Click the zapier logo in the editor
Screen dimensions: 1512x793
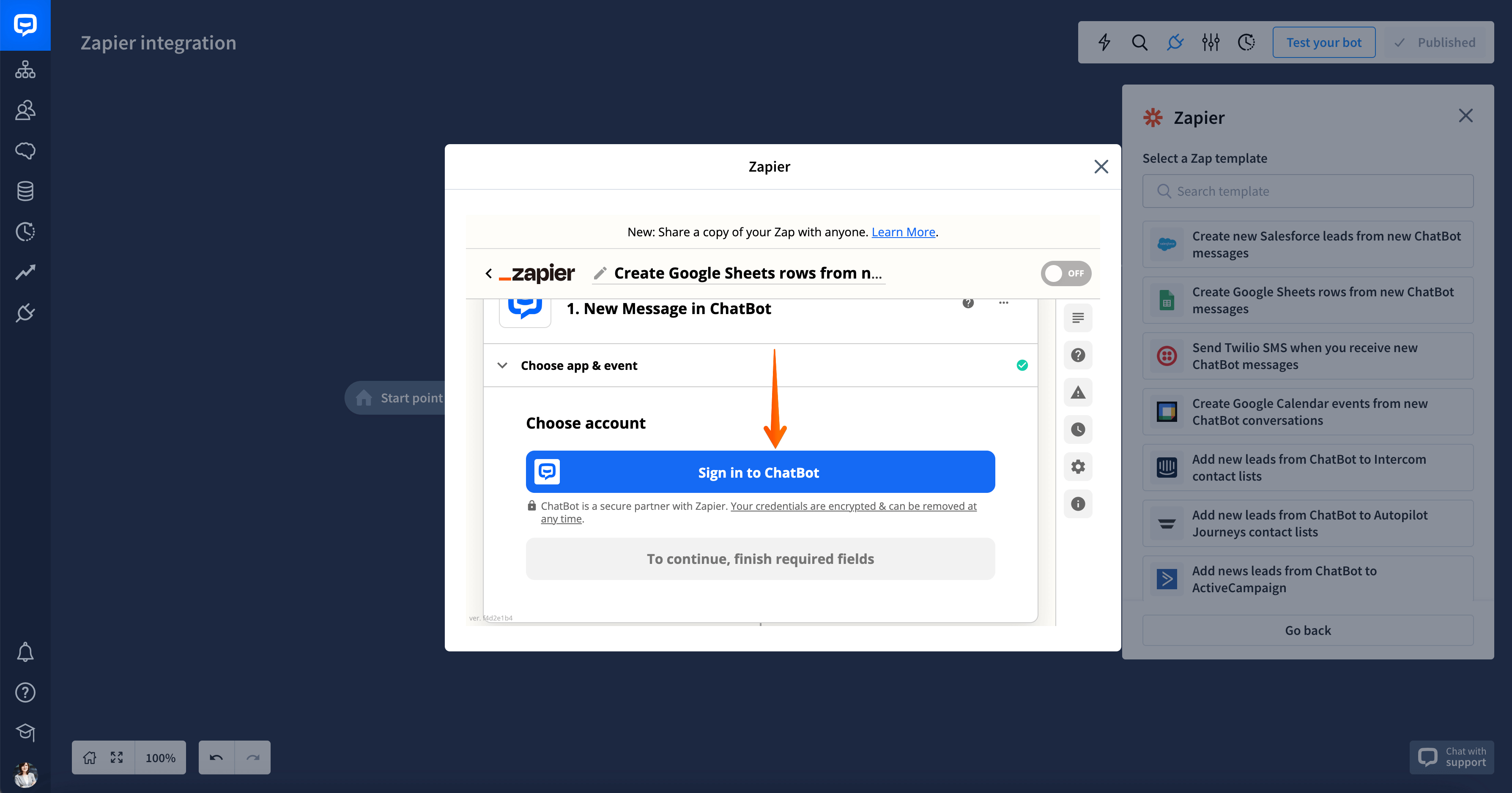coord(537,273)
